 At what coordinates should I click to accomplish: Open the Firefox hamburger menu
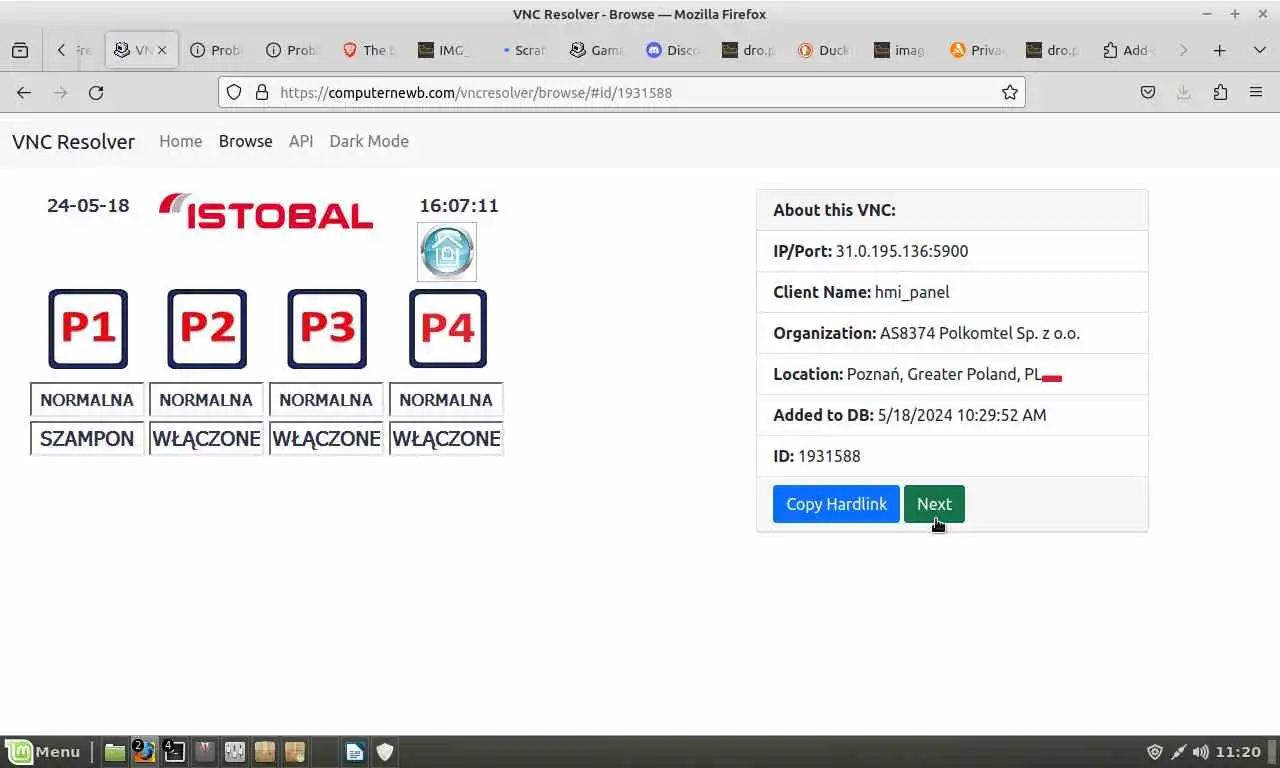click(x=1256, y=92)
